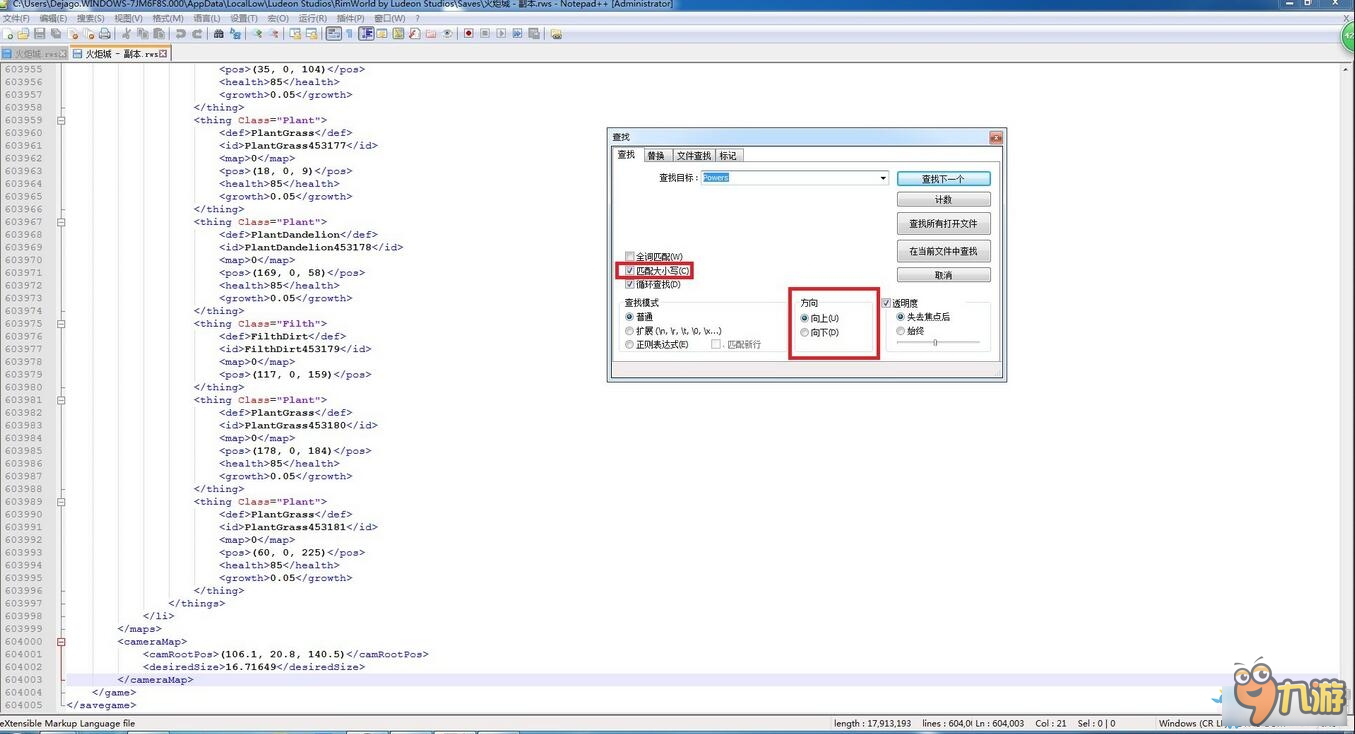Collapse fold marker at line 603959
The height and width of the screenshot is (734, 1355).
61,120
